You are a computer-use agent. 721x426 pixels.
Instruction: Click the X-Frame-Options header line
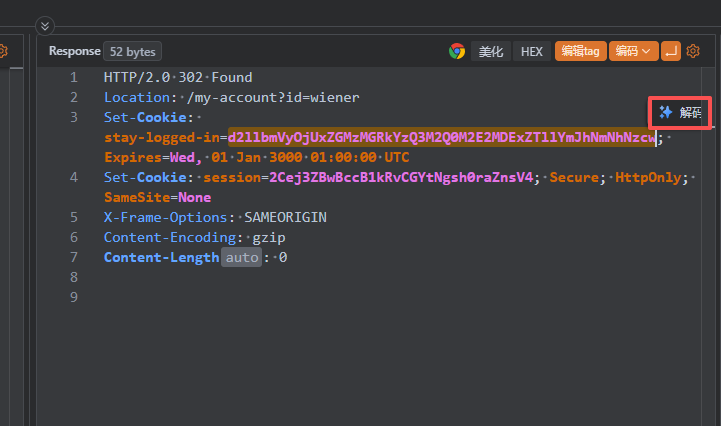215,217
